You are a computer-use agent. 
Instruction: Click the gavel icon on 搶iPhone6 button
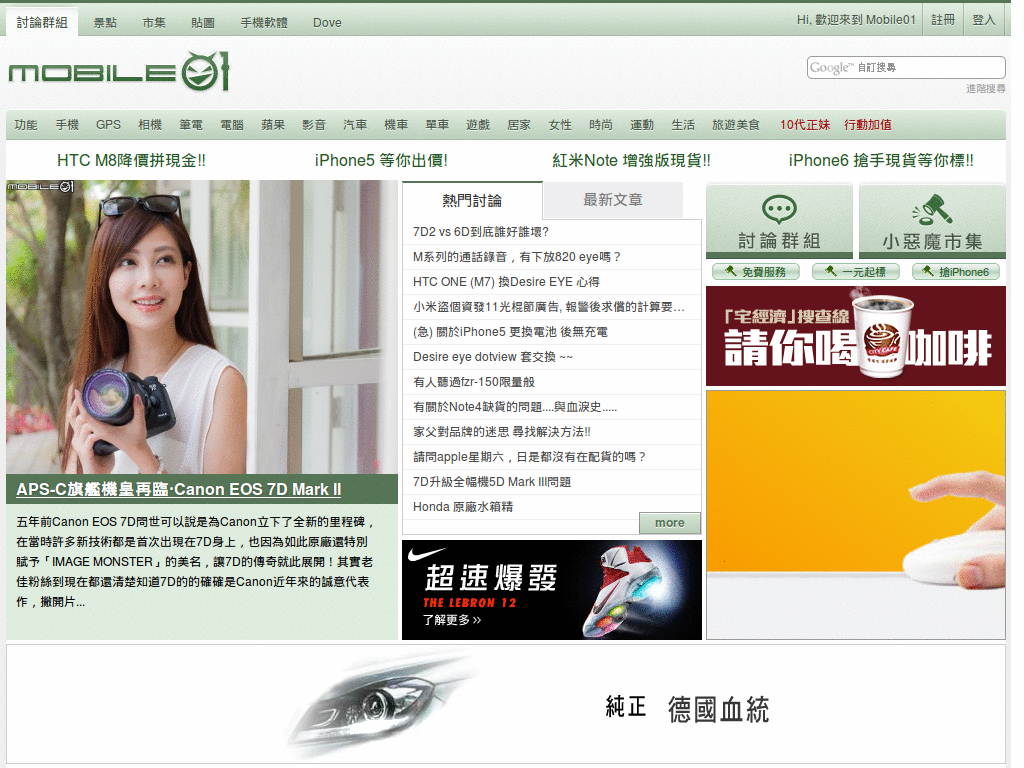tap(927, 271)
